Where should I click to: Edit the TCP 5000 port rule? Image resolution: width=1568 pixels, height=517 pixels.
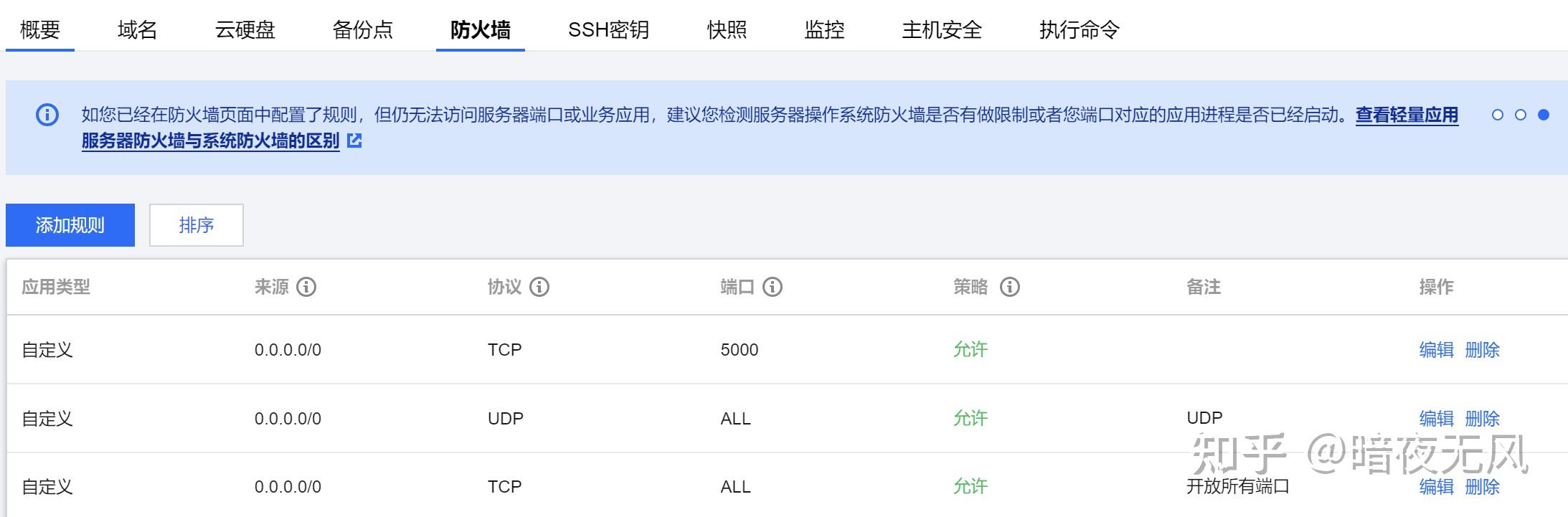1437,350
